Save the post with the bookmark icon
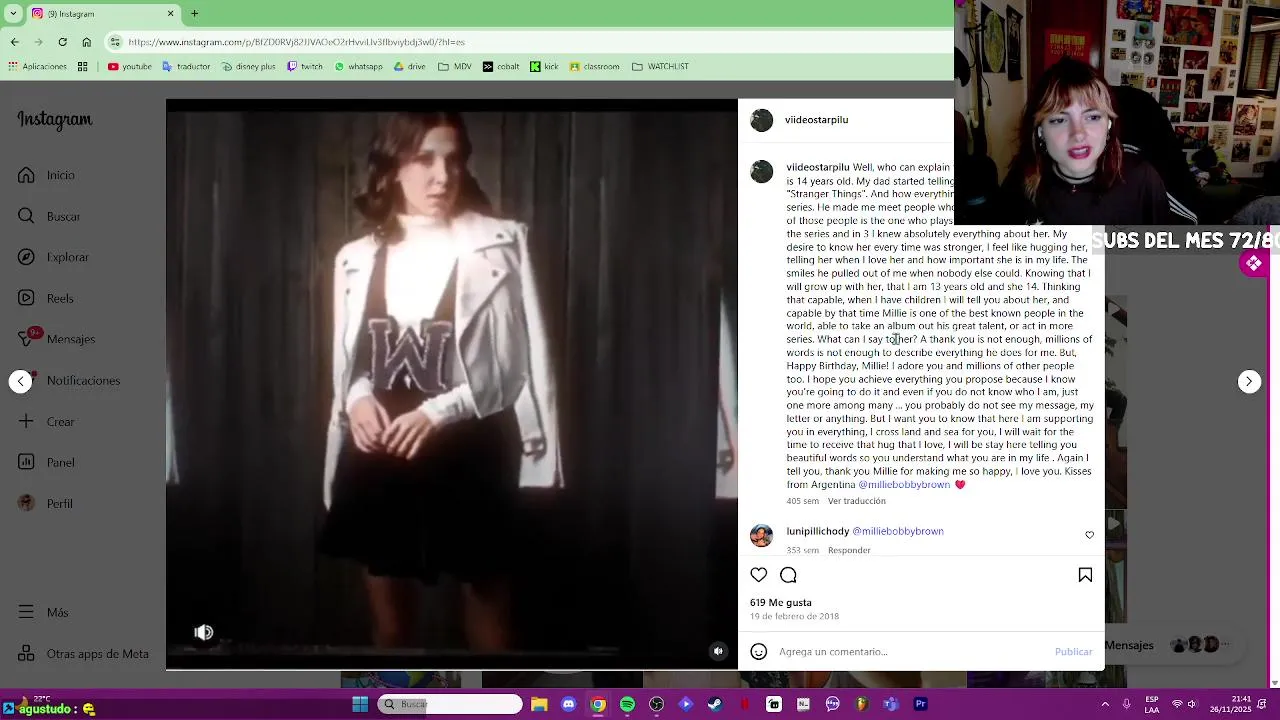Viewport: 1280px width, 720px height. [x=1085, y=575]
